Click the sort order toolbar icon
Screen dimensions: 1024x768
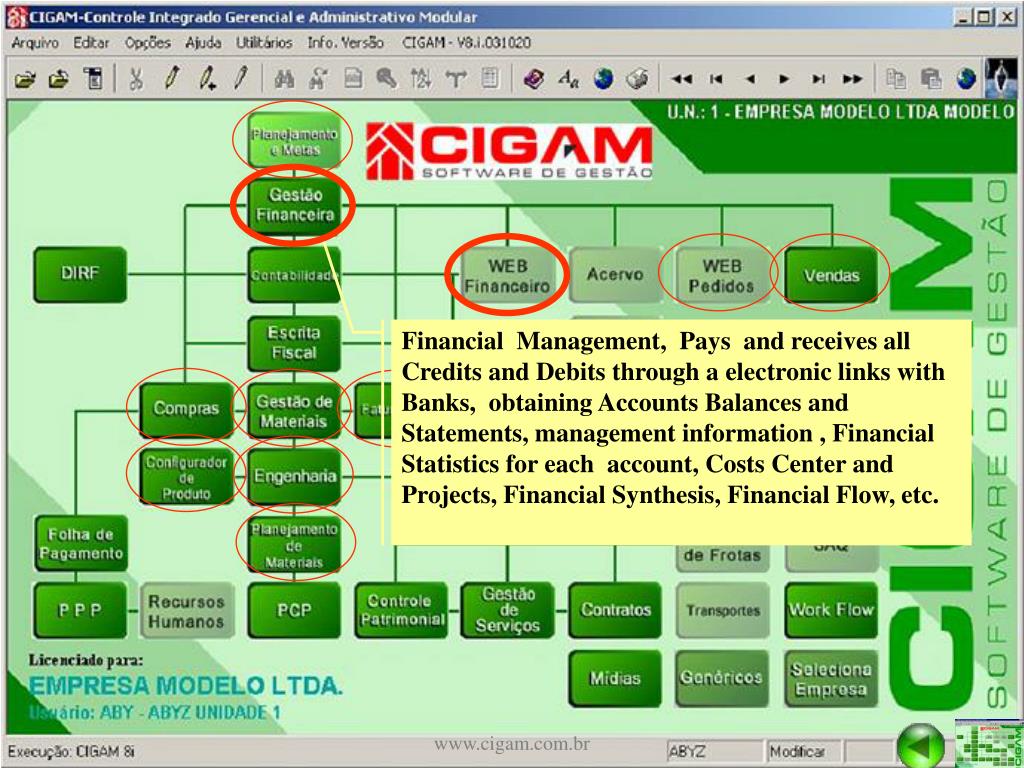(420, 80)
